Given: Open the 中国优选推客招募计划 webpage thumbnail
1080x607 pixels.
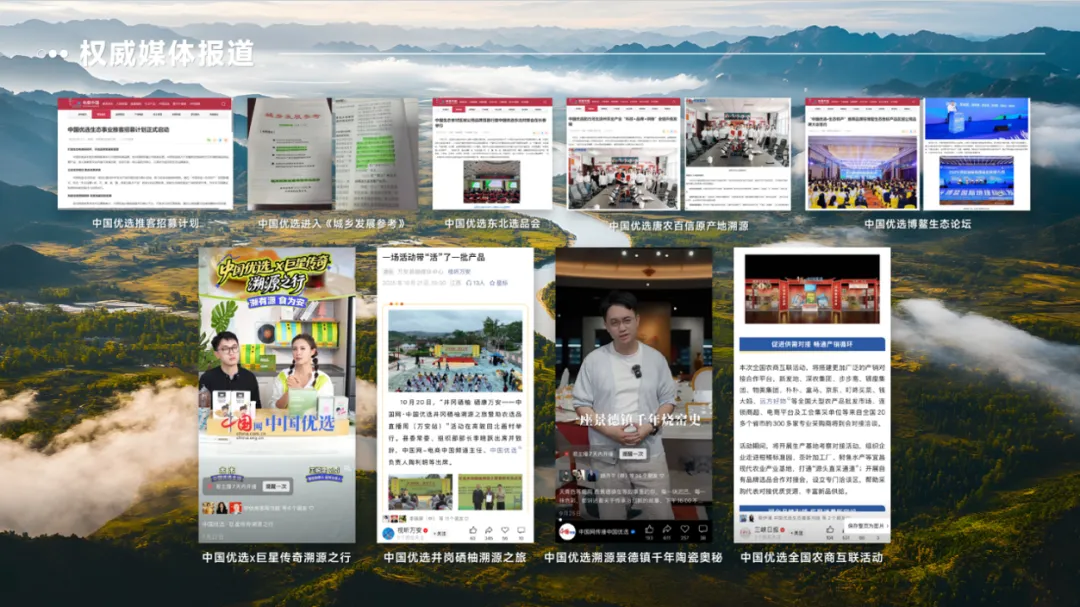Looking at the screenshot, I should pyautogui.click(x=145, y=154).
